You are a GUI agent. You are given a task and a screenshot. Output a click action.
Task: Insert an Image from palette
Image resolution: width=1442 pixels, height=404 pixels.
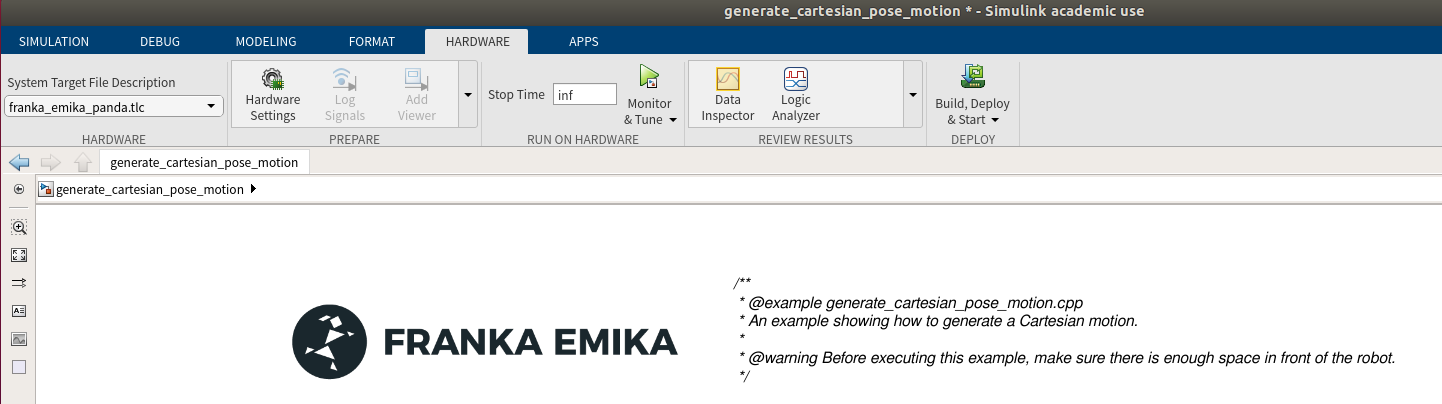click(18, 339)
